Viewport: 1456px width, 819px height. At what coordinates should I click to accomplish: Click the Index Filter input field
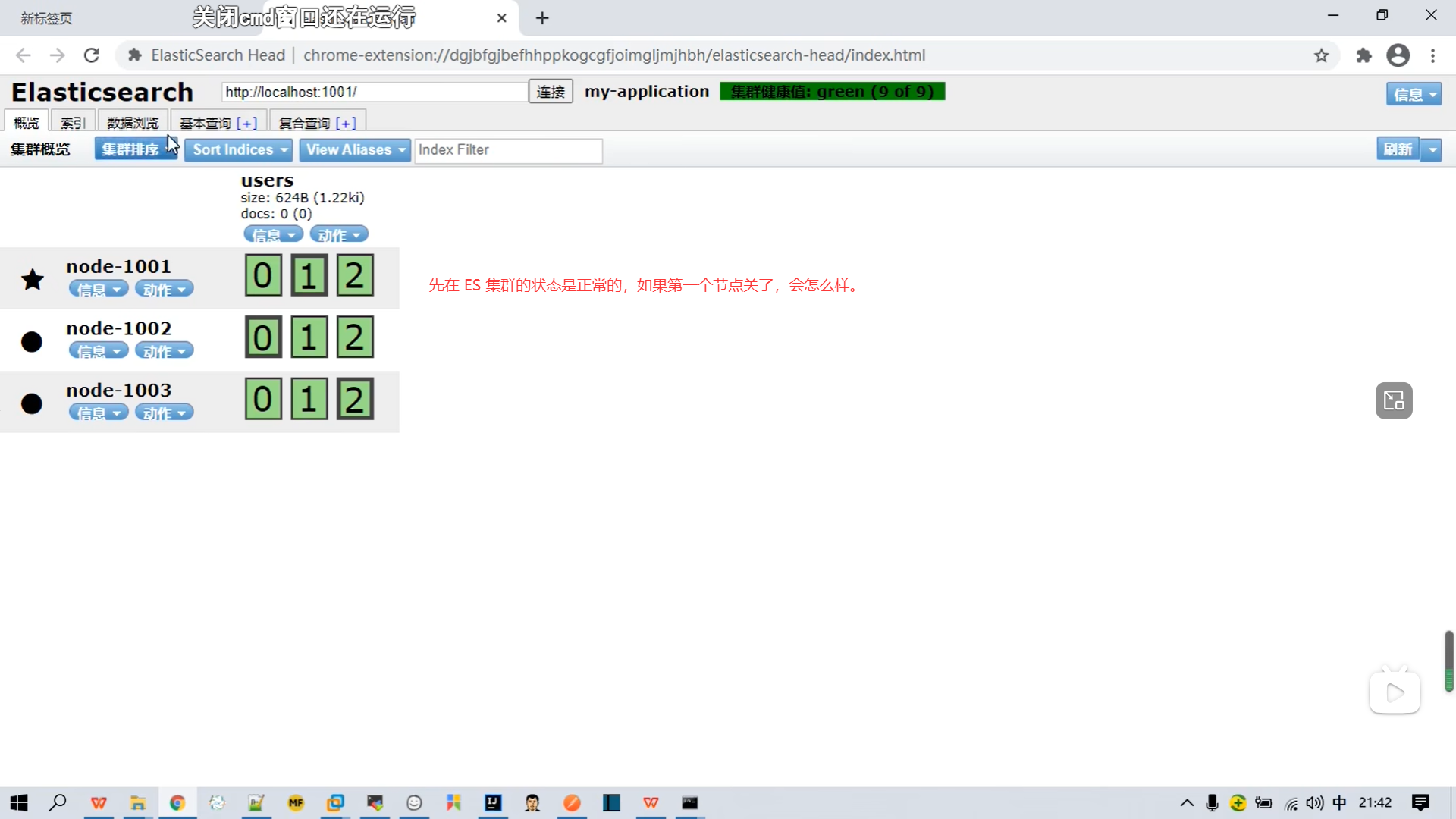click(508, 150)
